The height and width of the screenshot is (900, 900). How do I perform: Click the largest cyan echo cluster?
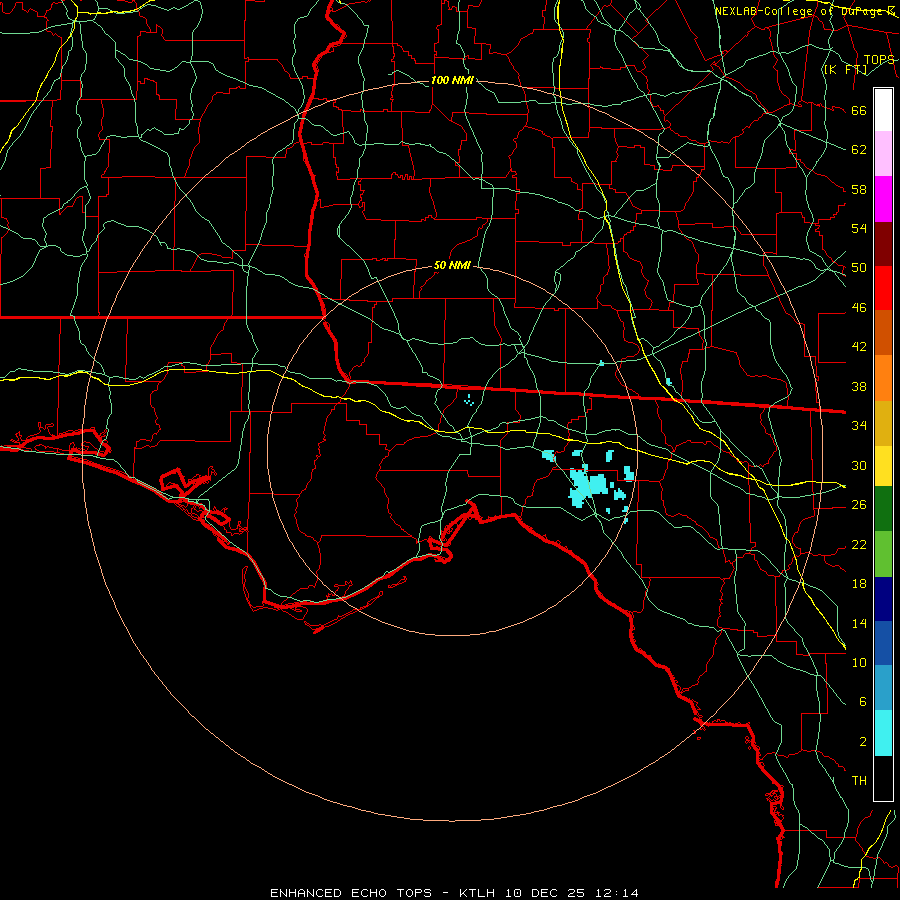(x=587, y=487)
